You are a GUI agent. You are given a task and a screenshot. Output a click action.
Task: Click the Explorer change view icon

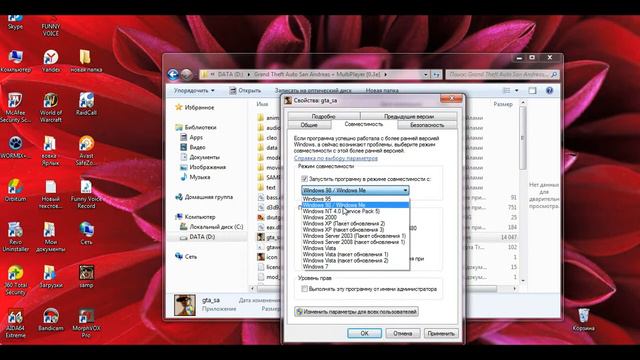[x=507, y=91]
